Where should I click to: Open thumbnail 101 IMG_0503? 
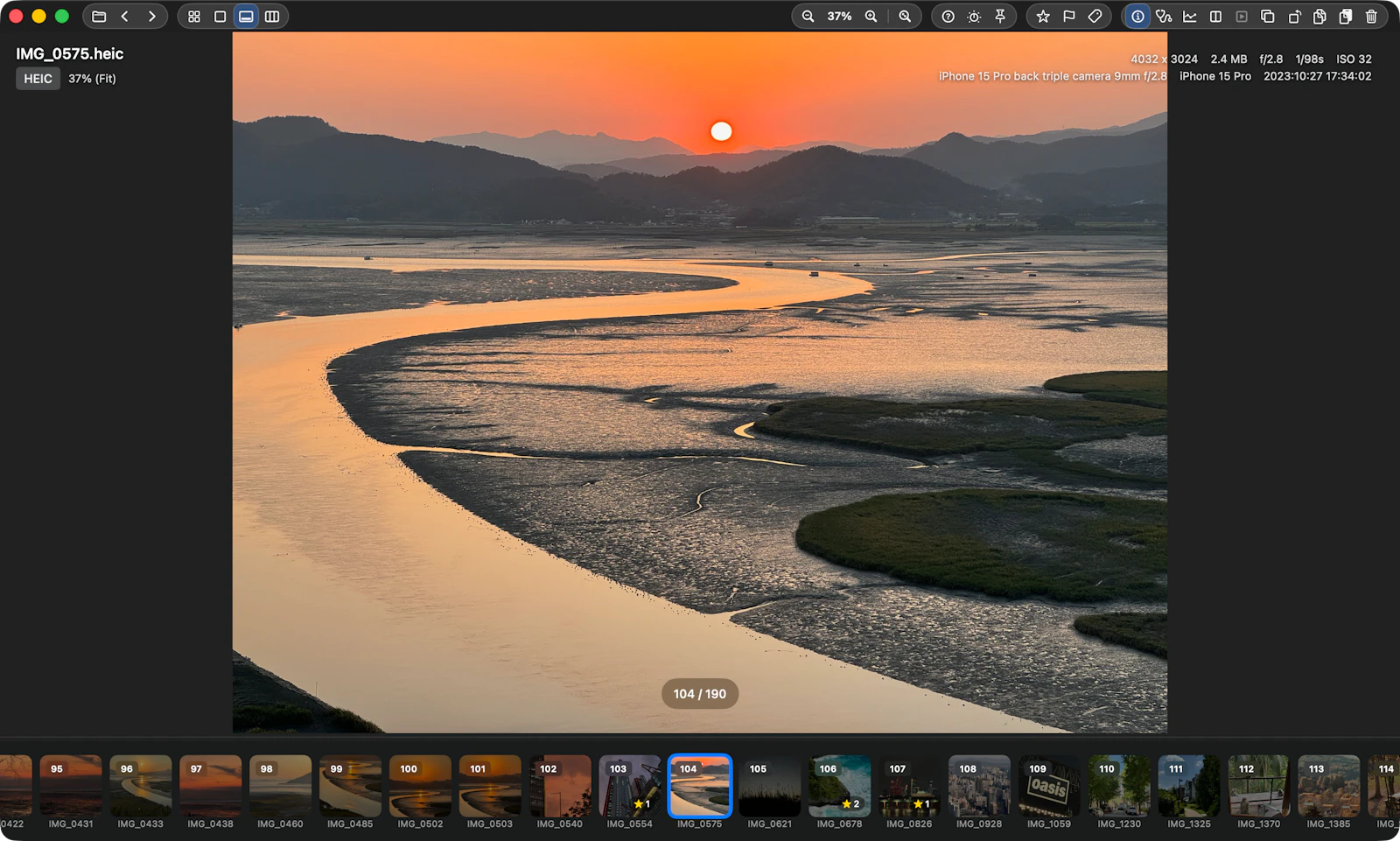point(490,787)
